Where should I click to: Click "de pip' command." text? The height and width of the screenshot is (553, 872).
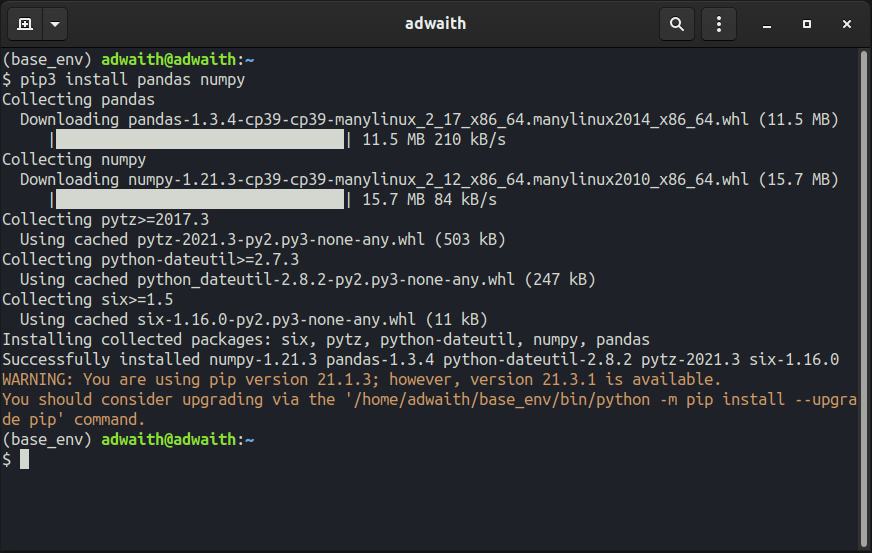coord(73,420)
